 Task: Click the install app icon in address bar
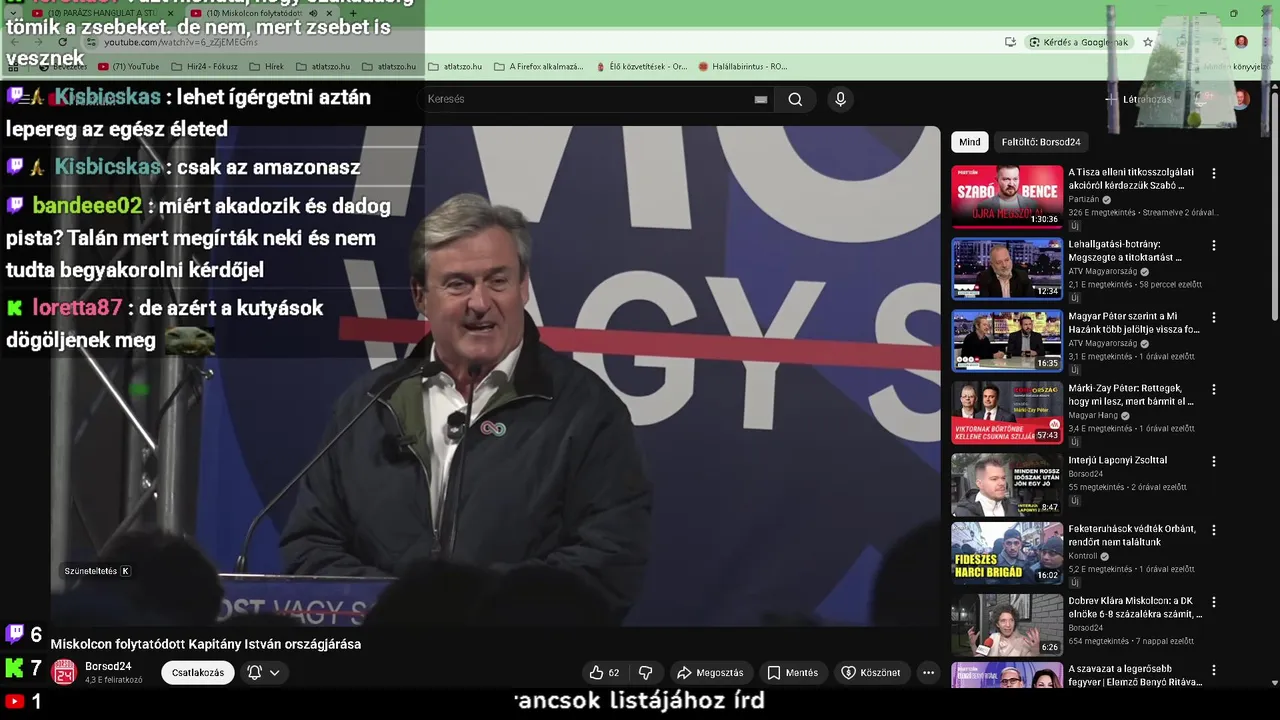point(1010,42)
